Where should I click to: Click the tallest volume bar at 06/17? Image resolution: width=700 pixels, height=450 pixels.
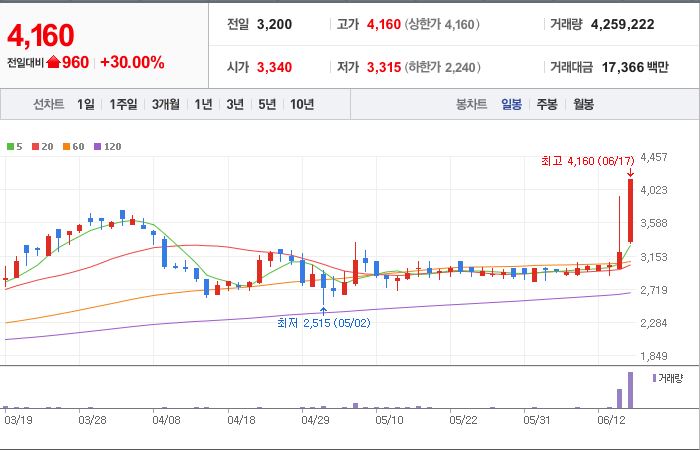(630, 390)
